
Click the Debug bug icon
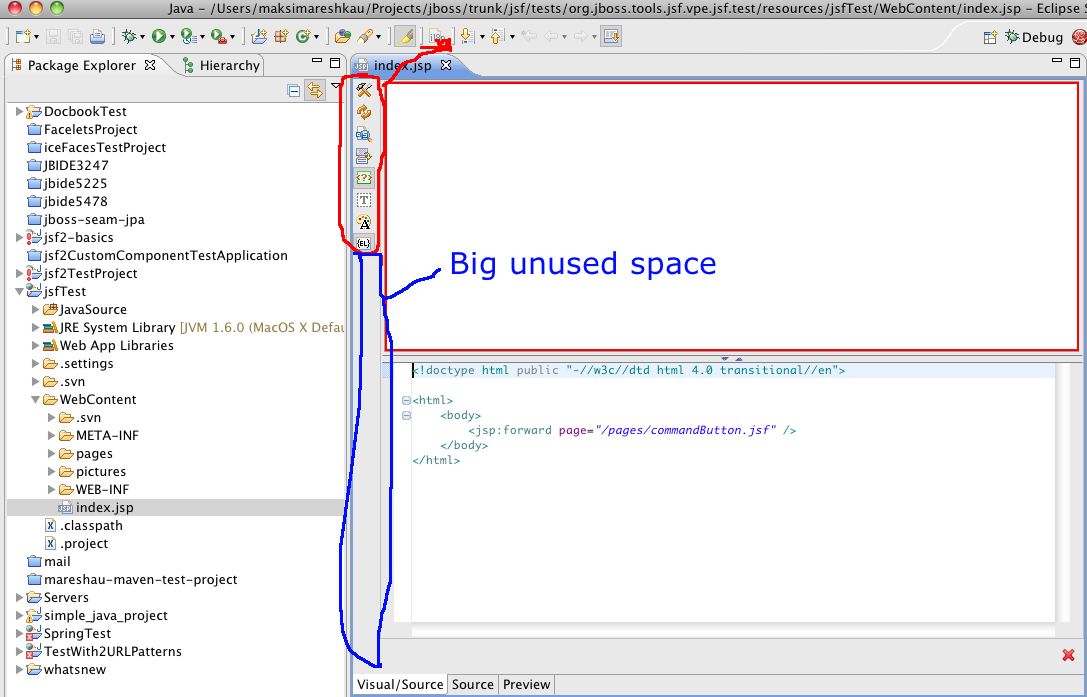129,36
